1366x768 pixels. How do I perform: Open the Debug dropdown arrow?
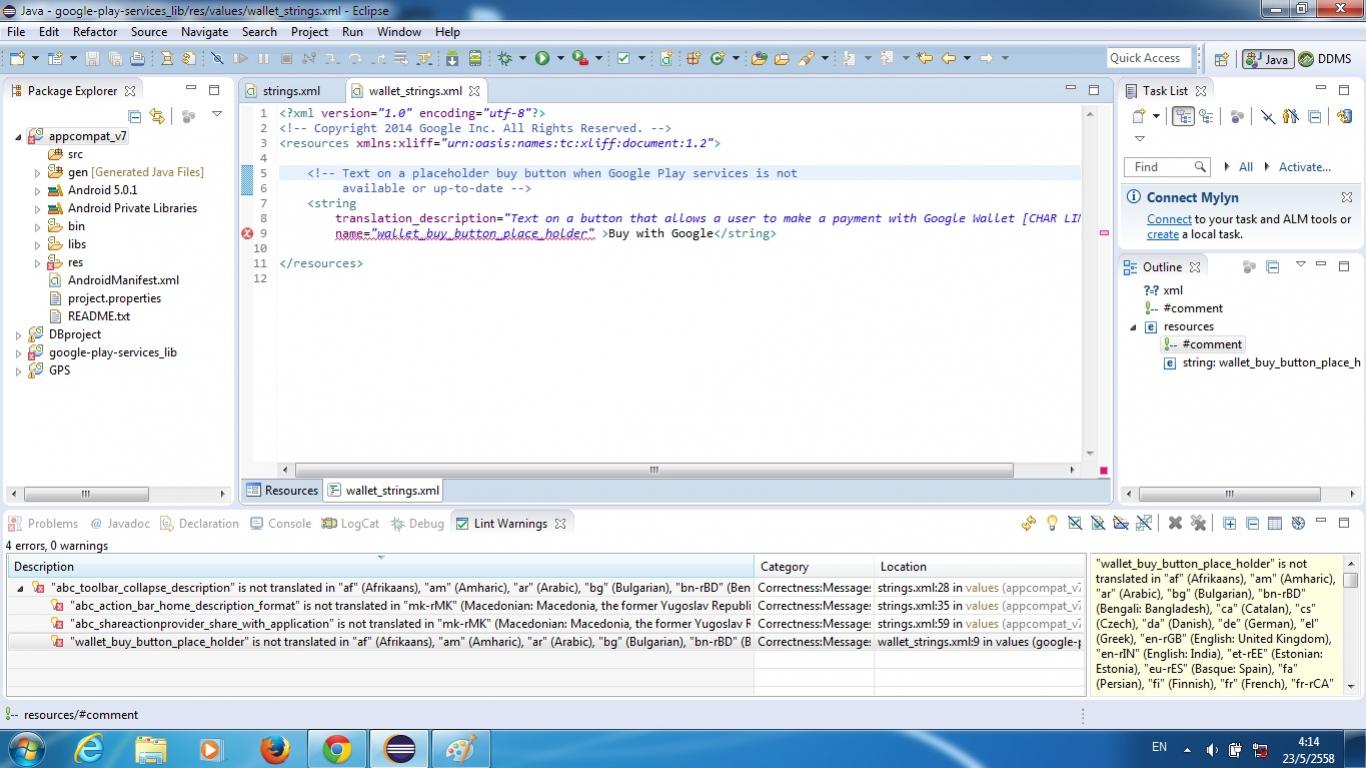[x=521, y=59]
